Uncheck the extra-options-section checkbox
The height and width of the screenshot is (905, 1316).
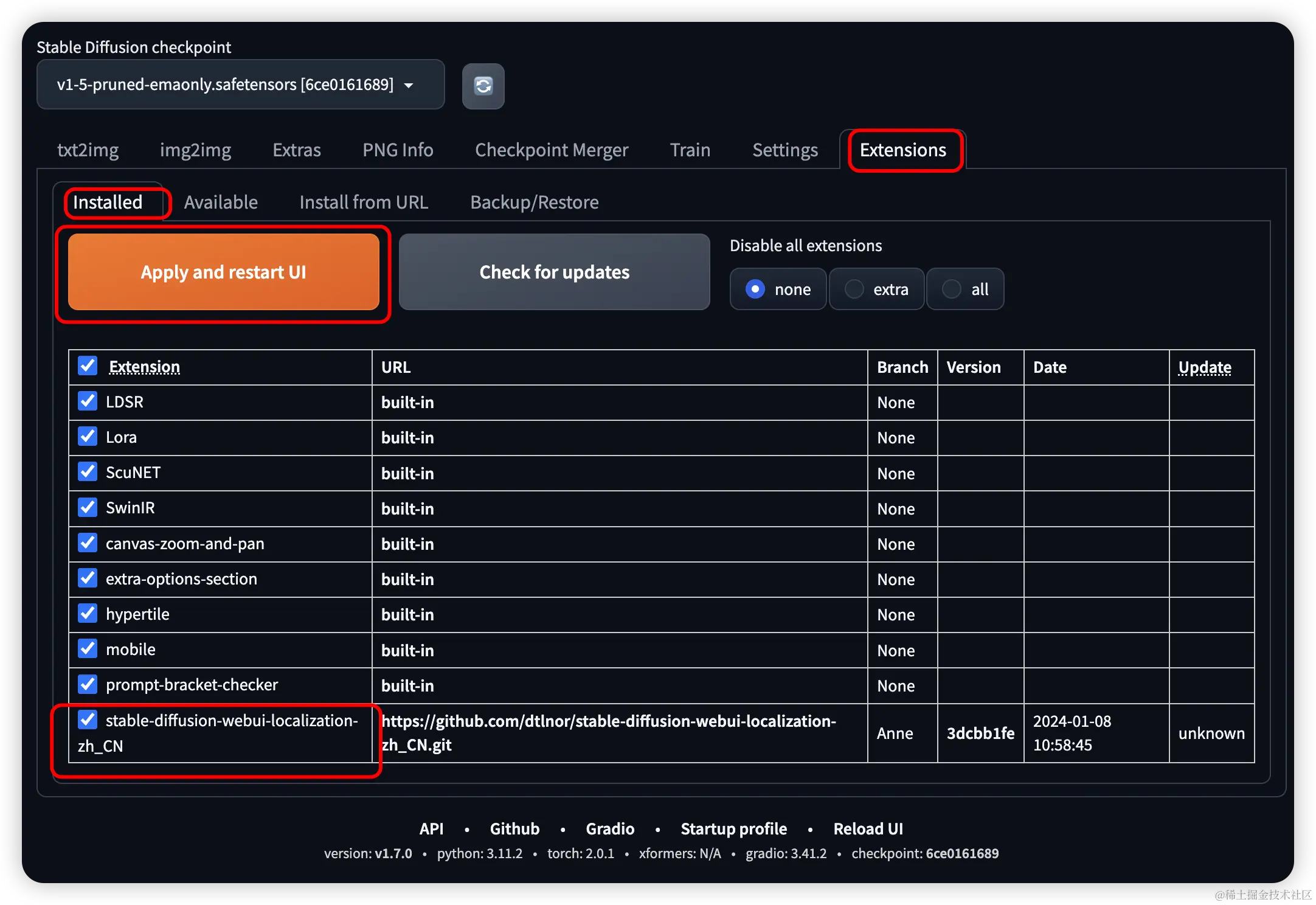point(88,578)
